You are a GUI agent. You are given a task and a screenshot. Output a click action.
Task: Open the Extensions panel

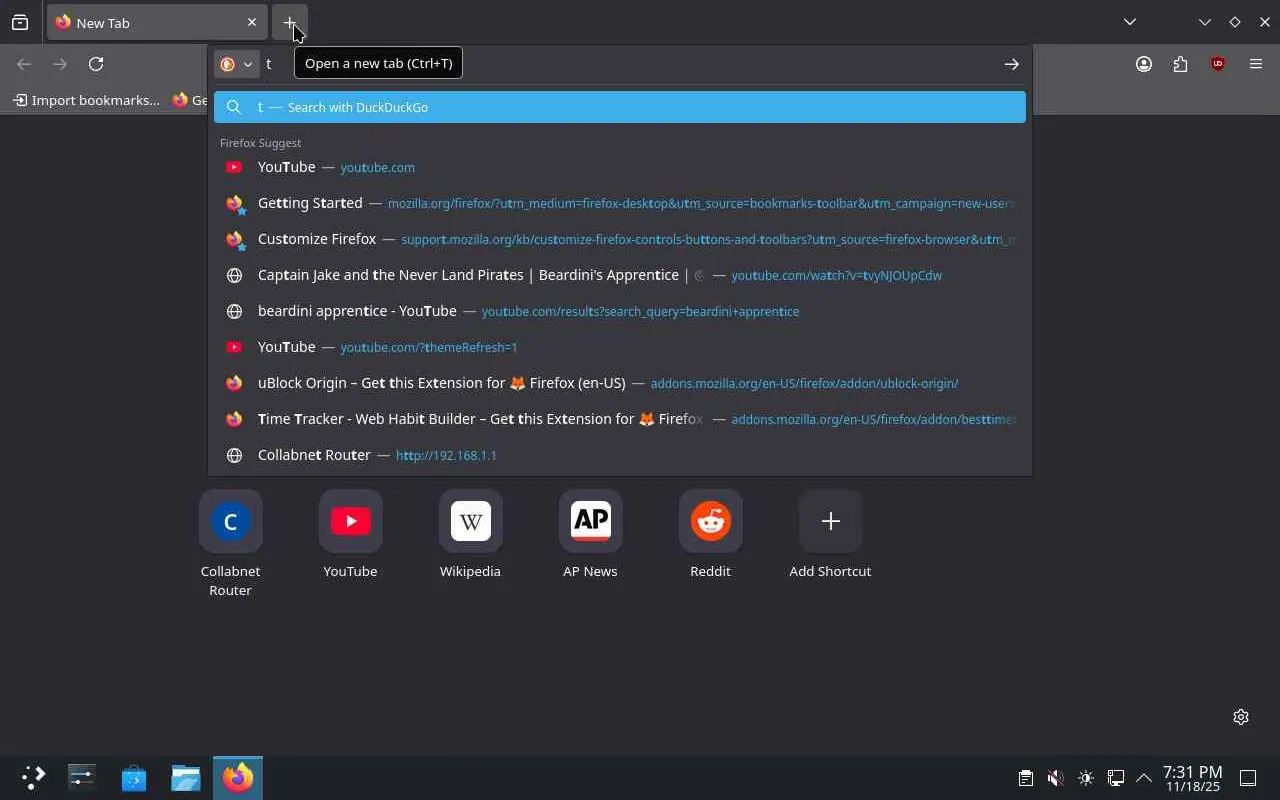tap(1181, 64)
